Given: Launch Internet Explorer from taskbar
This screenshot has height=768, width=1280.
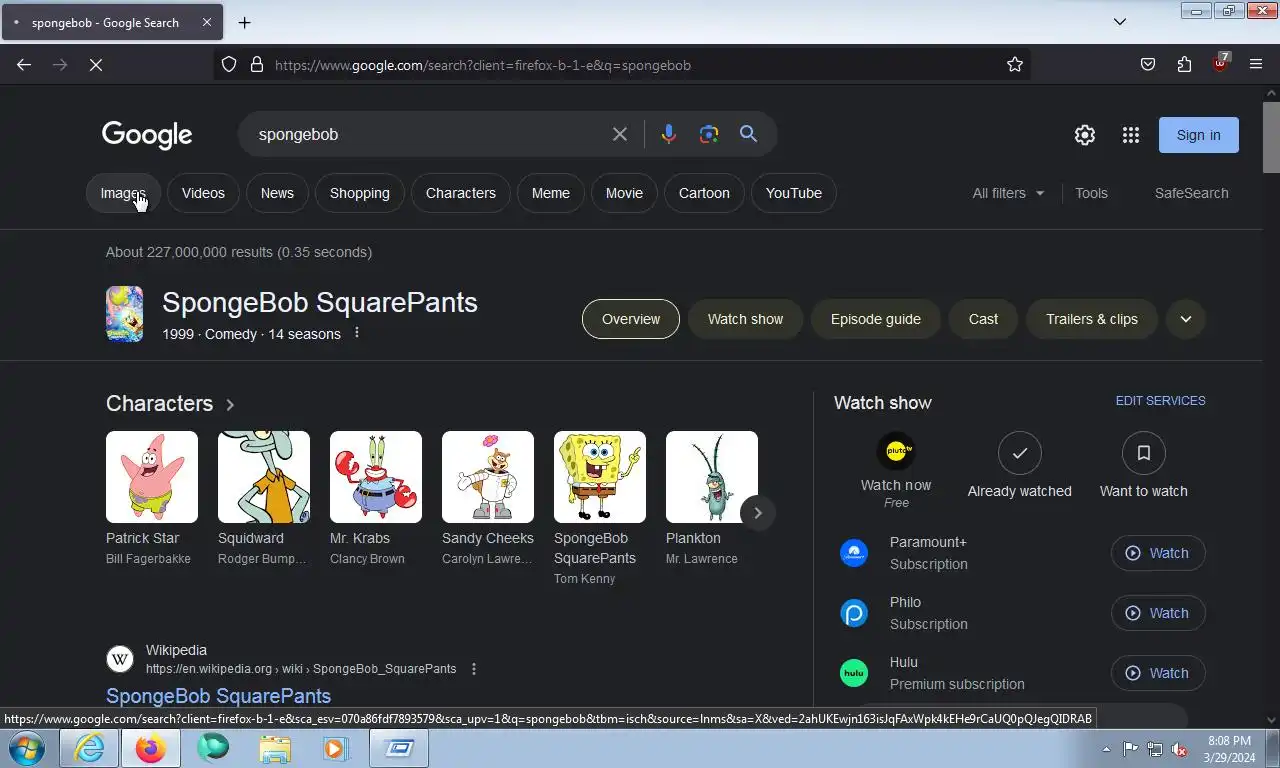Looking at the screenshot, I should pyautogui.click(x=88, y=748).
